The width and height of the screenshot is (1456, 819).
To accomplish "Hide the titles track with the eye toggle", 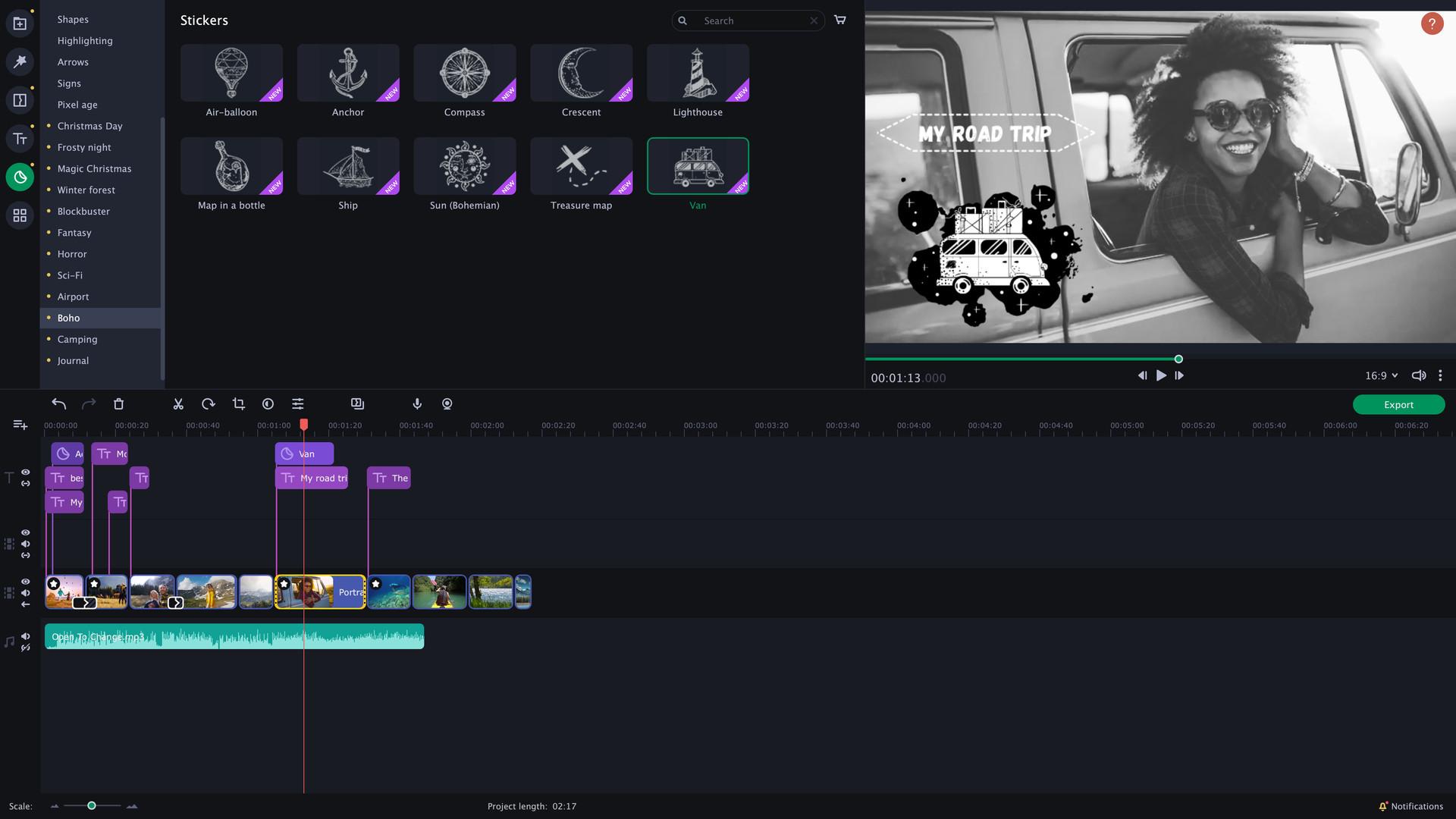I will tap(25, 472).
